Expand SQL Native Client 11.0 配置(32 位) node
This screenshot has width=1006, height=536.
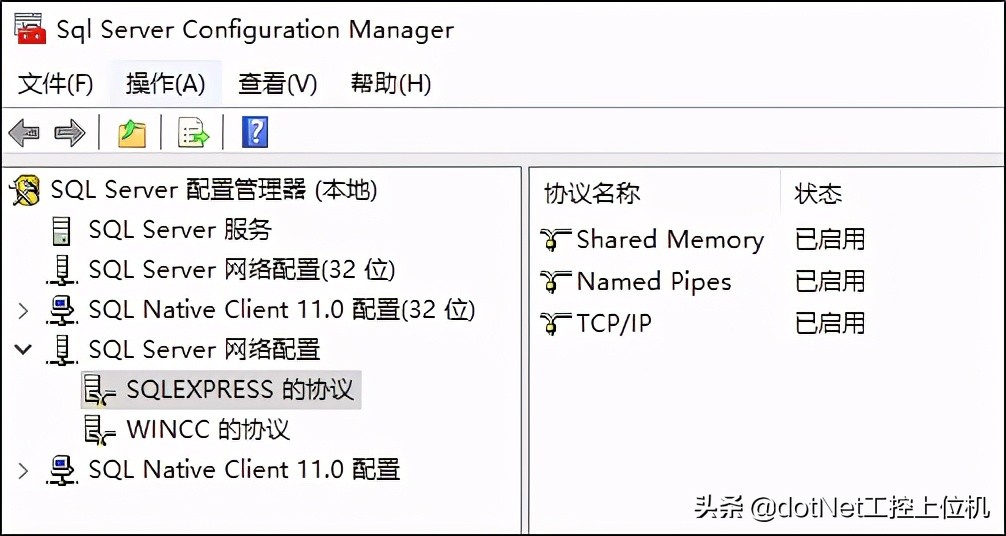pyautogui.click(x=23, y=310)
